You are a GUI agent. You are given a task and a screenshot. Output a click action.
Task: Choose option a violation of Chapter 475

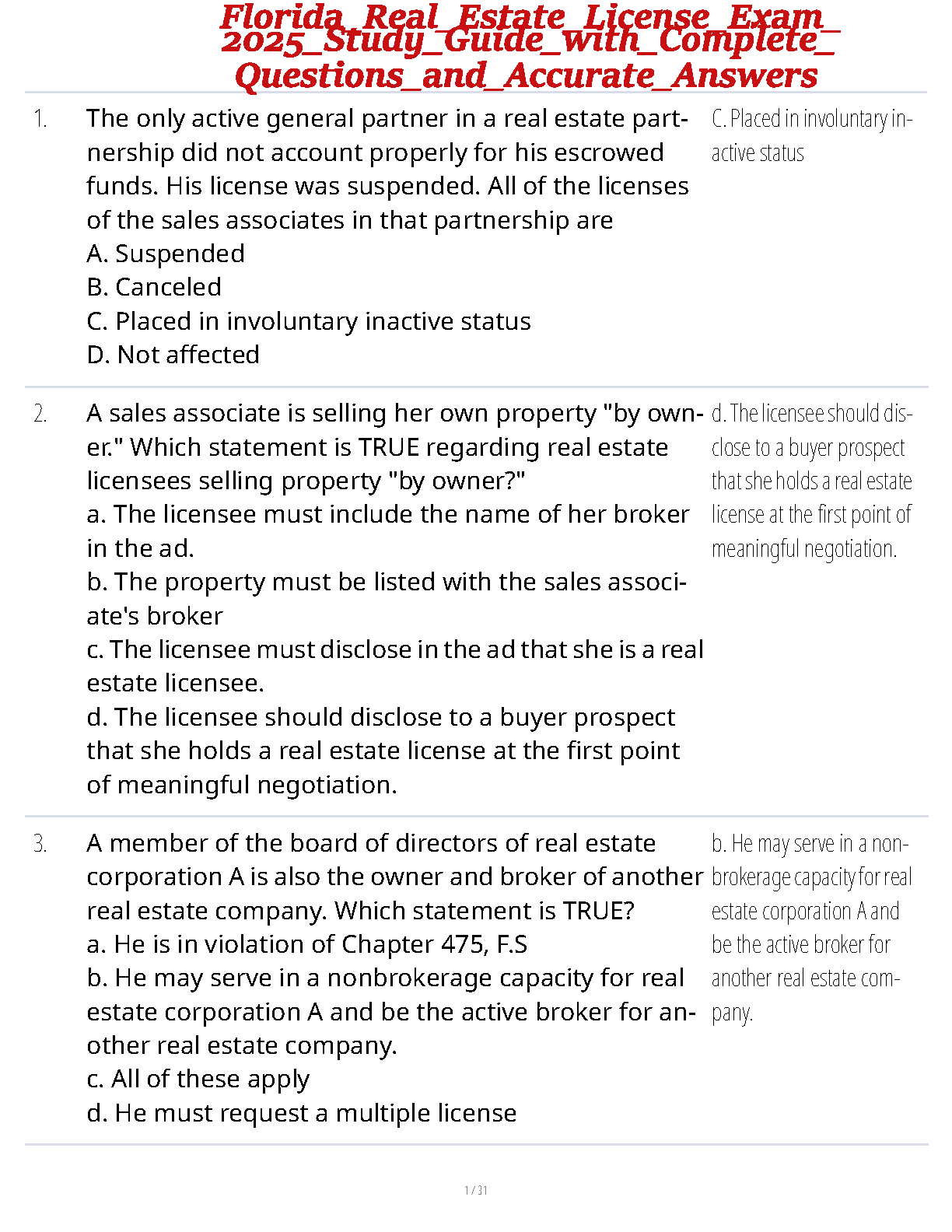tap(307, 944)
